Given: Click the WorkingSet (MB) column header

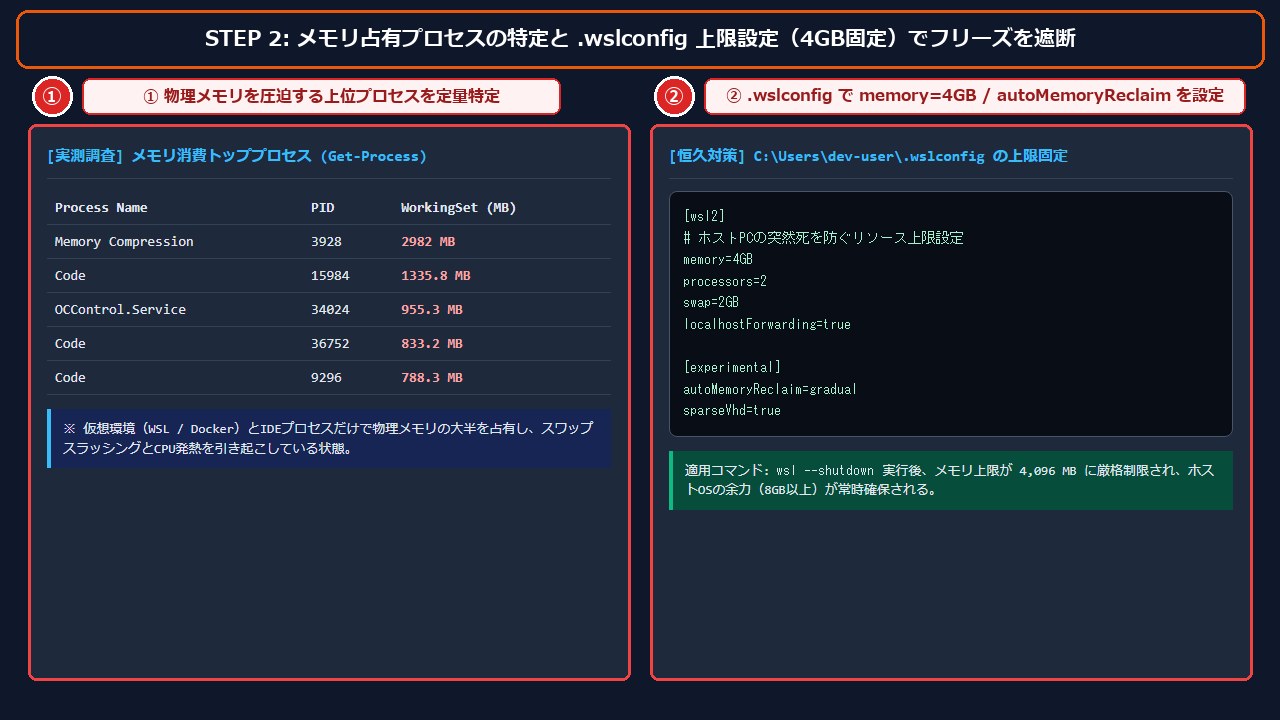Looking at the screenshot, I should coord(459,208).
